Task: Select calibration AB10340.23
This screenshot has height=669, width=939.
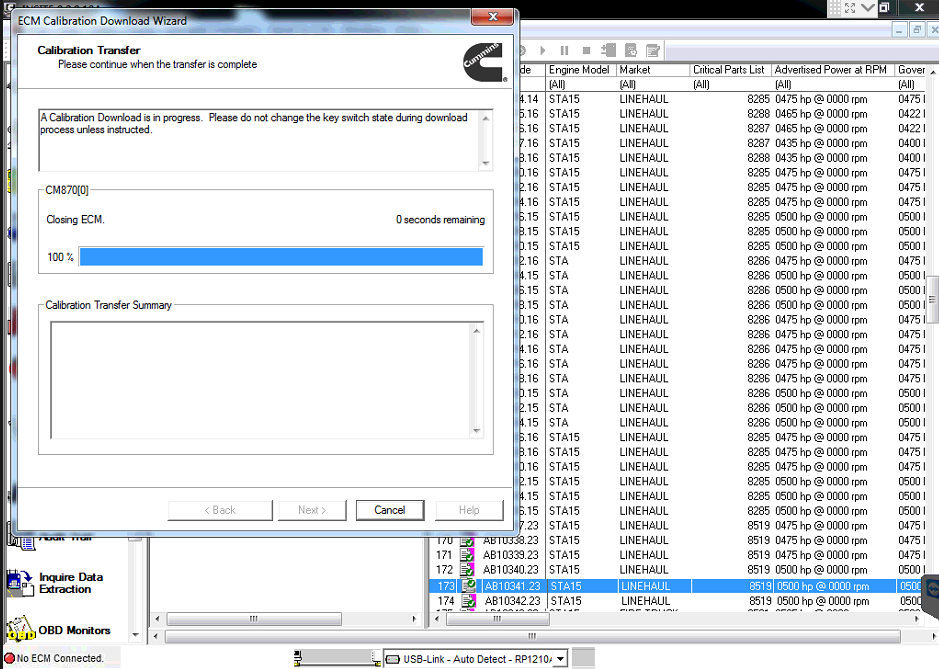Action: pos(511,570)
